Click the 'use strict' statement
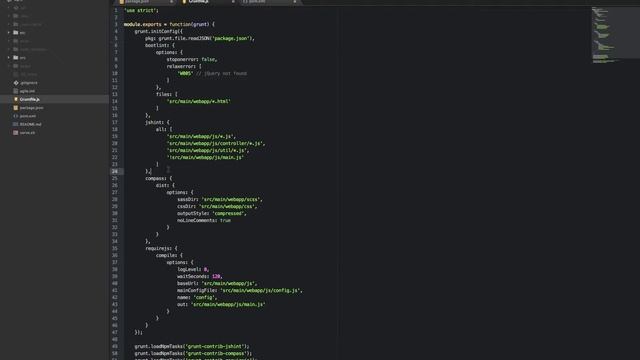The width and height of the screenshot is (640, 360). point(141,11)
